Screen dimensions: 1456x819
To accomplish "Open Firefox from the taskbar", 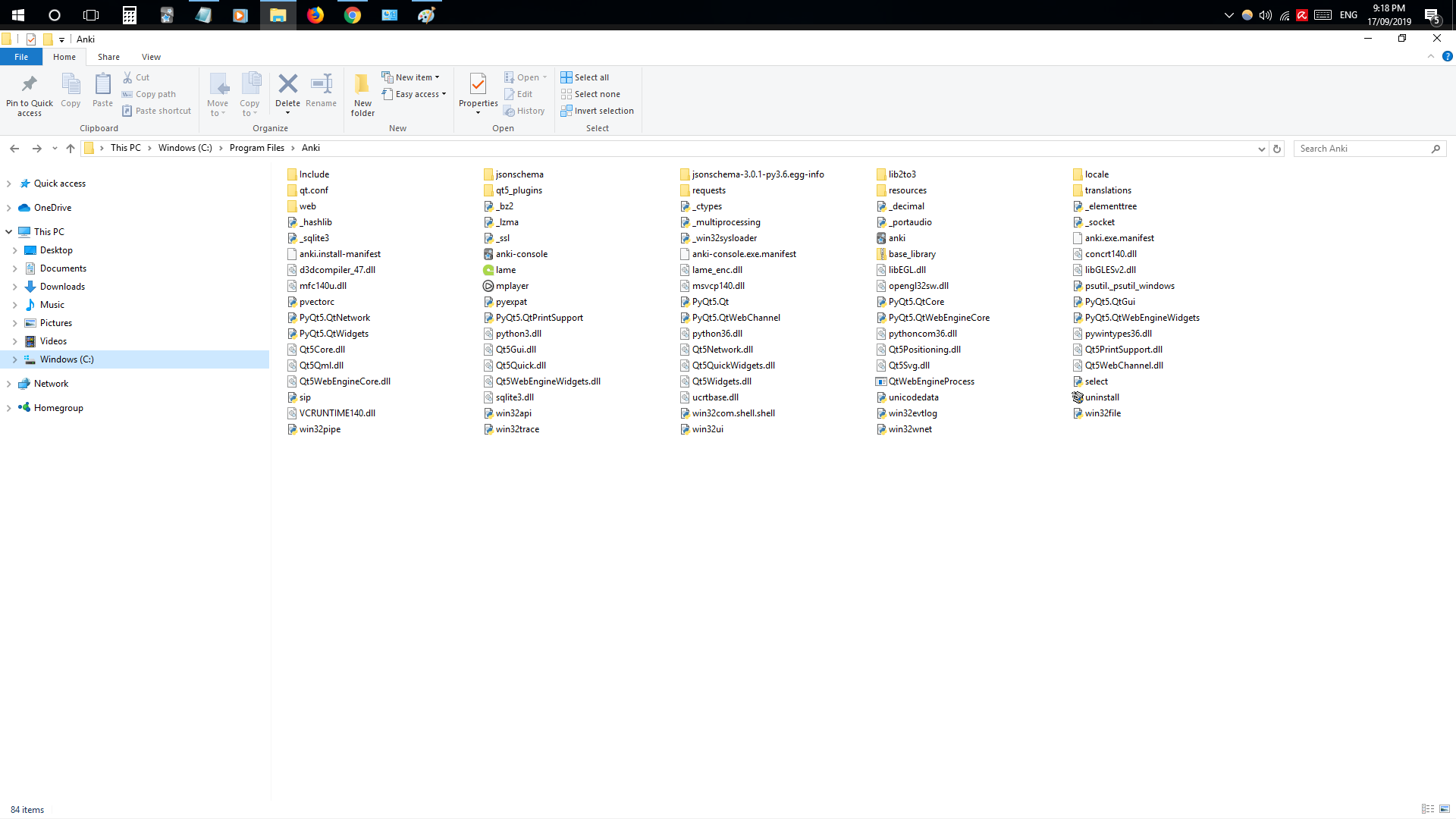I will tap(315, 15).
